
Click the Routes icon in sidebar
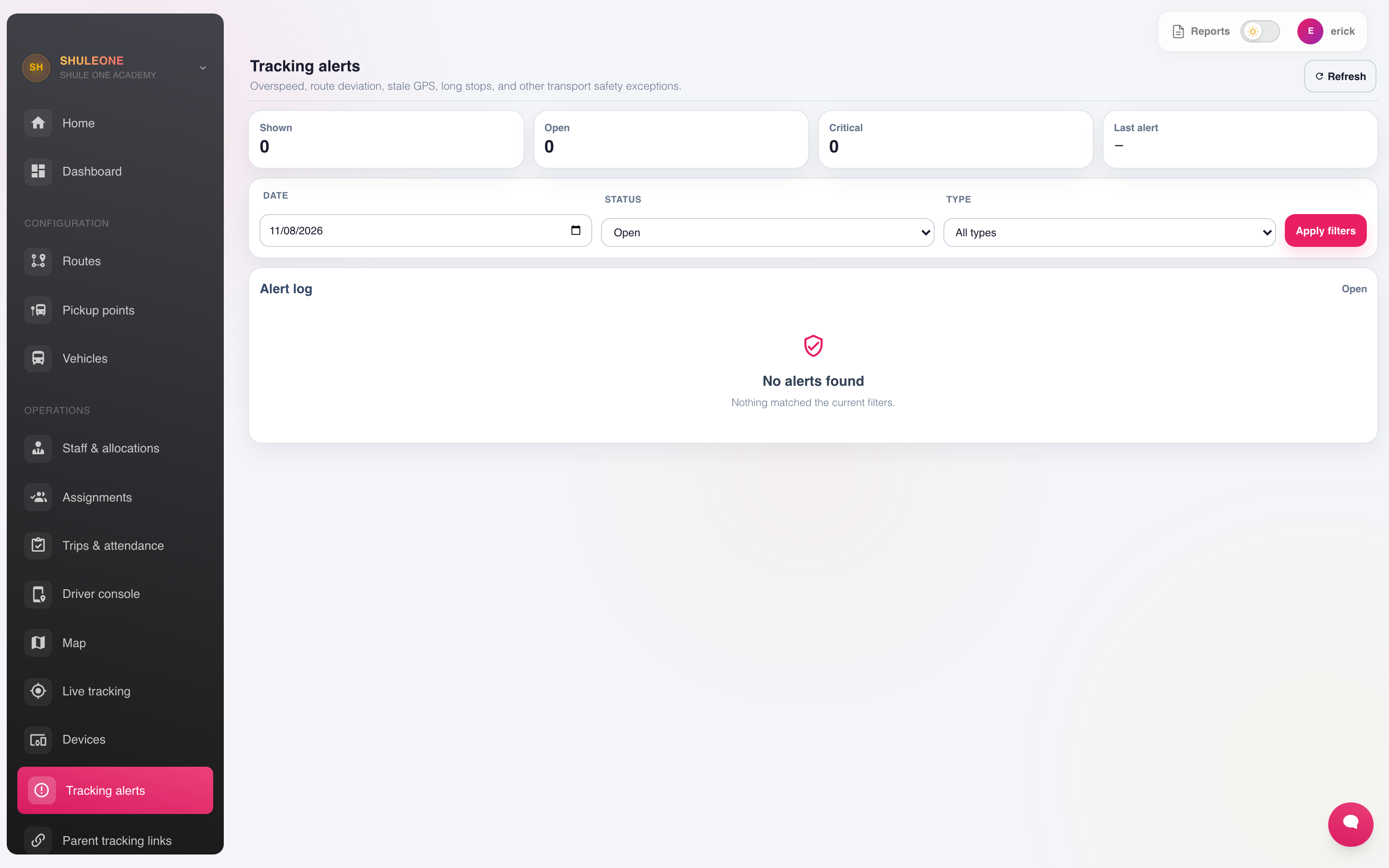(38, 261)
